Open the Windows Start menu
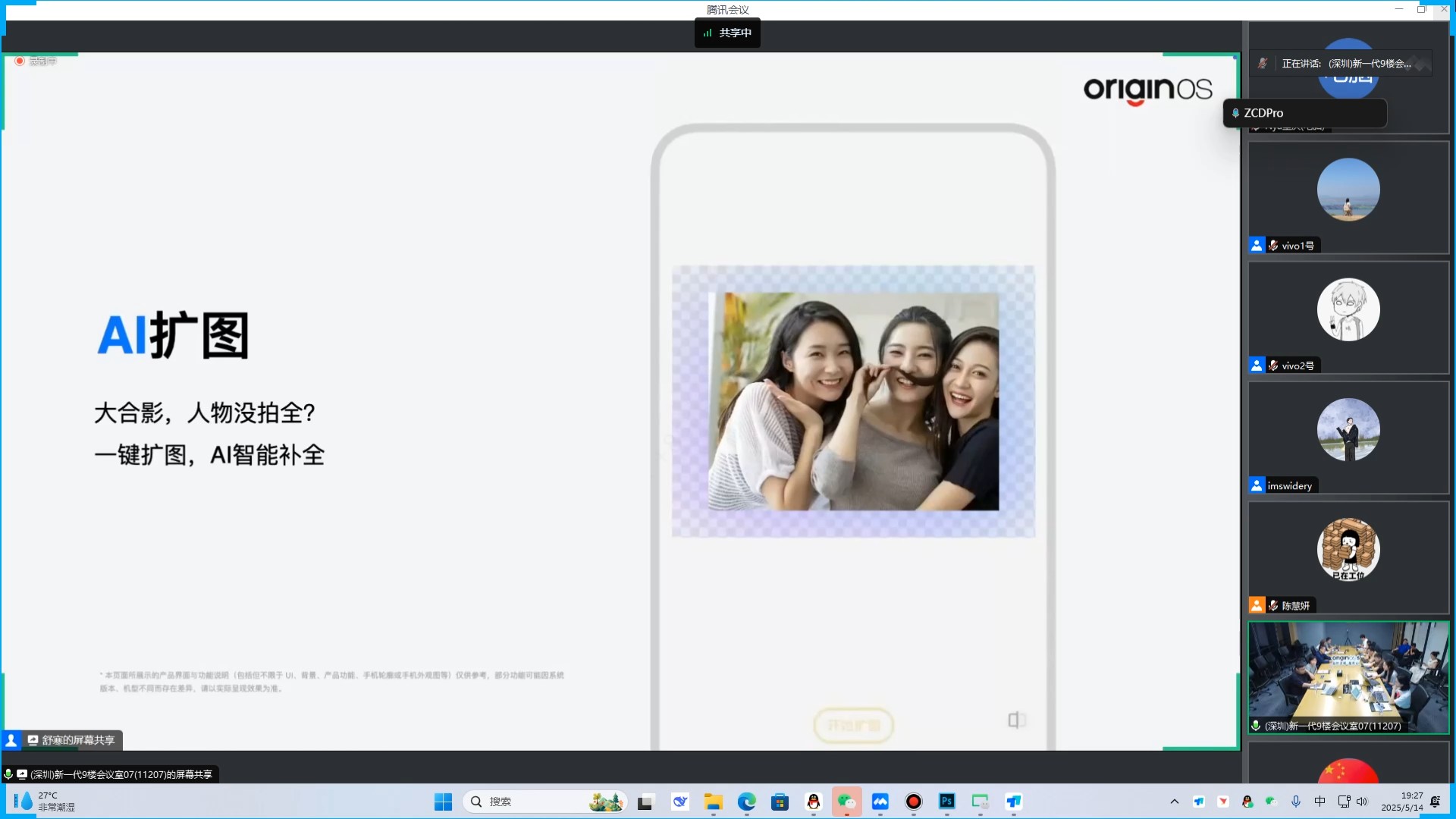This screenshot has height=819, width=1456. (443, 802)
